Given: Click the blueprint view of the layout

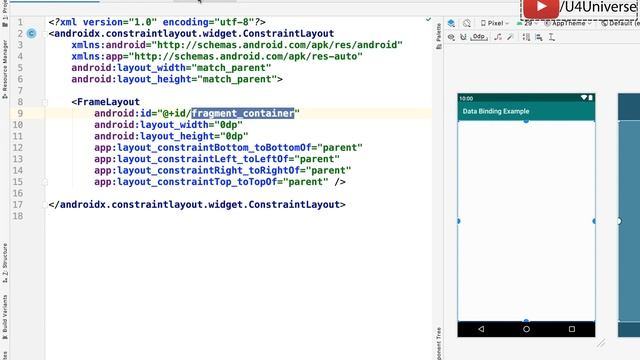Looking at the screenshot, I should 629,215.
